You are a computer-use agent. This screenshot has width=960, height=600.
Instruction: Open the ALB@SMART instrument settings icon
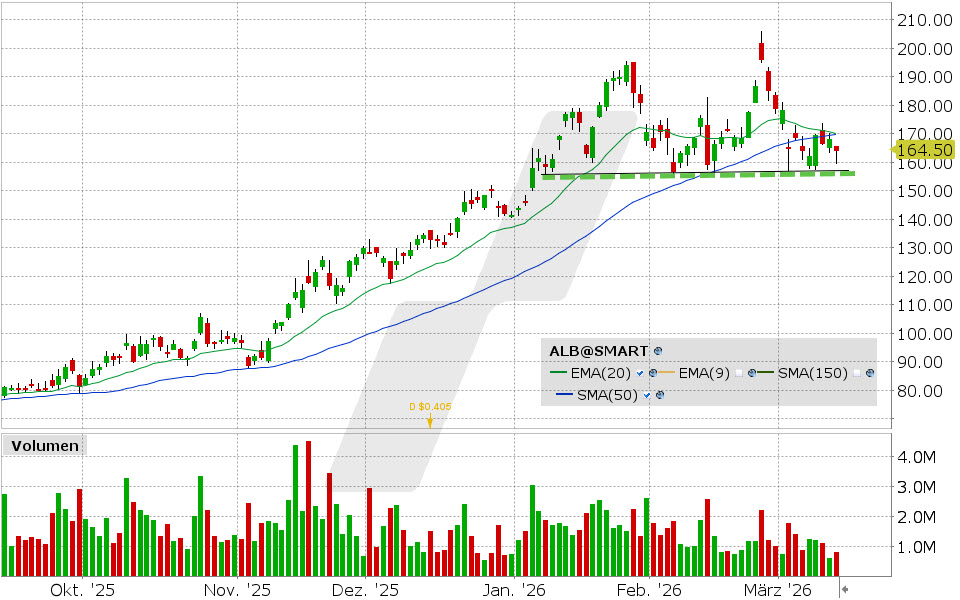click(x=657, y=351)
